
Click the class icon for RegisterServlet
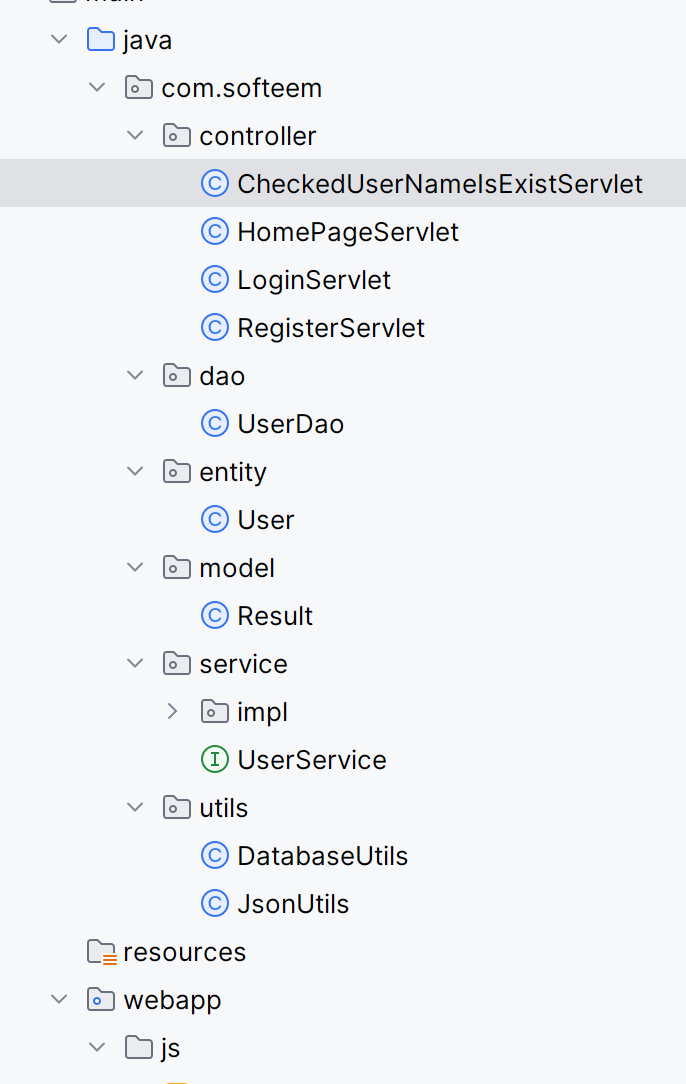[215, 327]
